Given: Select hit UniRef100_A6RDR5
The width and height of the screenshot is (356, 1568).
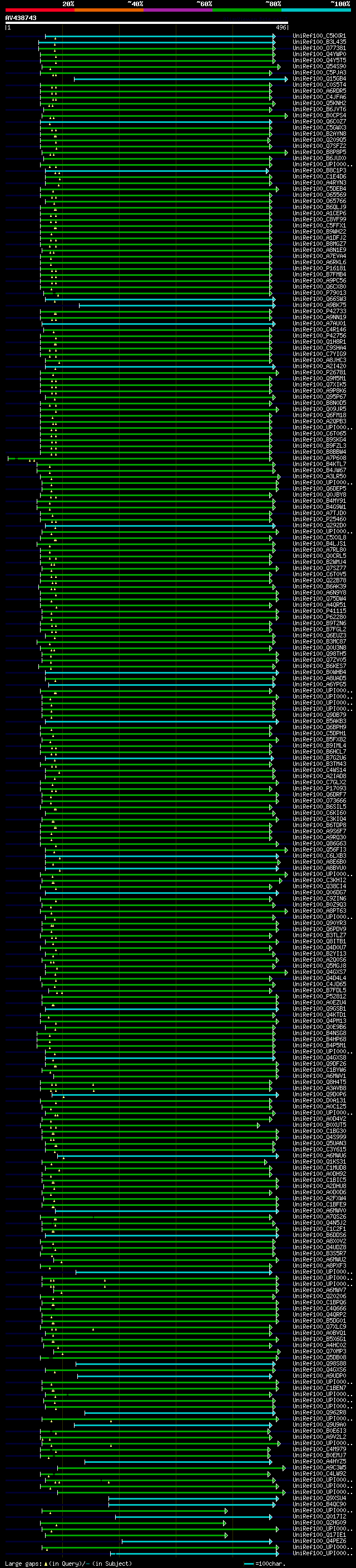Looking at the screenshot, I should click(x=319, y=91).
